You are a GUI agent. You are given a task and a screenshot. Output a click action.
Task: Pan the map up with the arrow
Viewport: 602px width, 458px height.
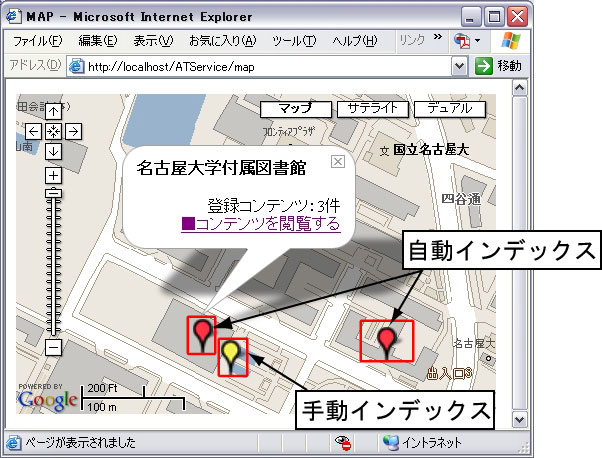tap(53, 112)
